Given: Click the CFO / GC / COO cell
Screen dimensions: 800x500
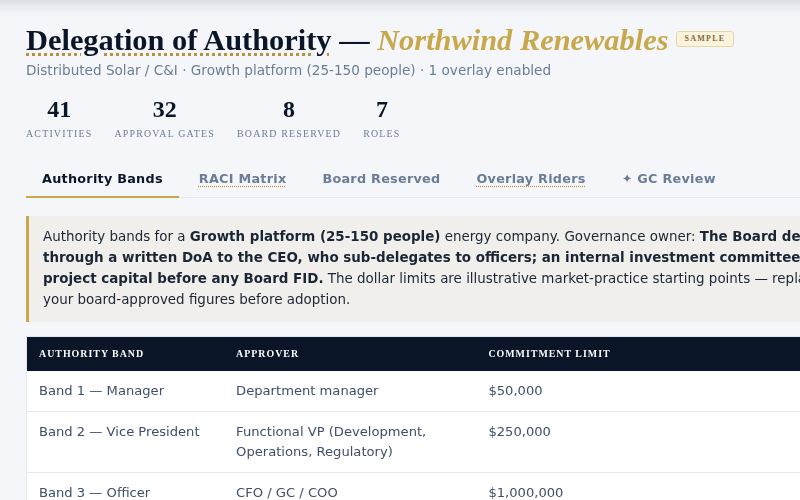Looking at the screenshot, I should (x=286, y=492).
